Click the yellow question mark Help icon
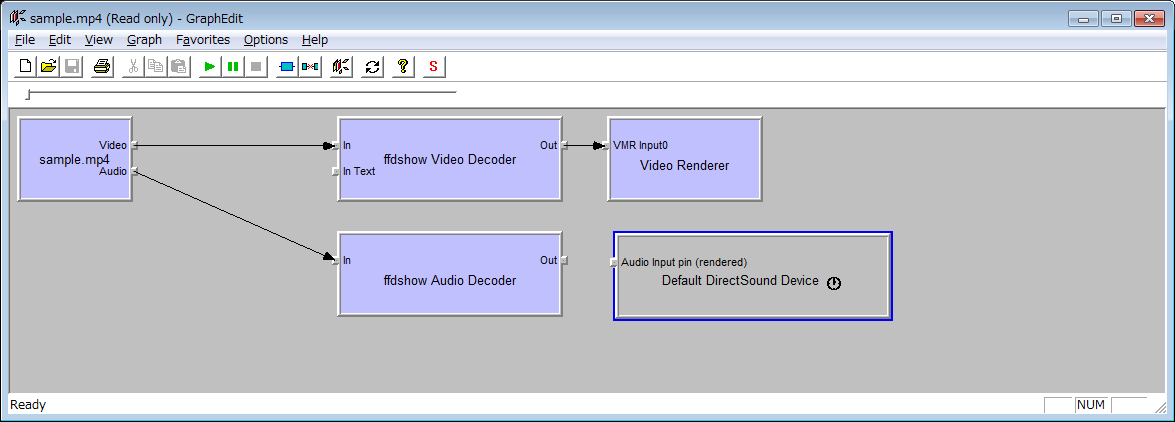 click(403, 67)
